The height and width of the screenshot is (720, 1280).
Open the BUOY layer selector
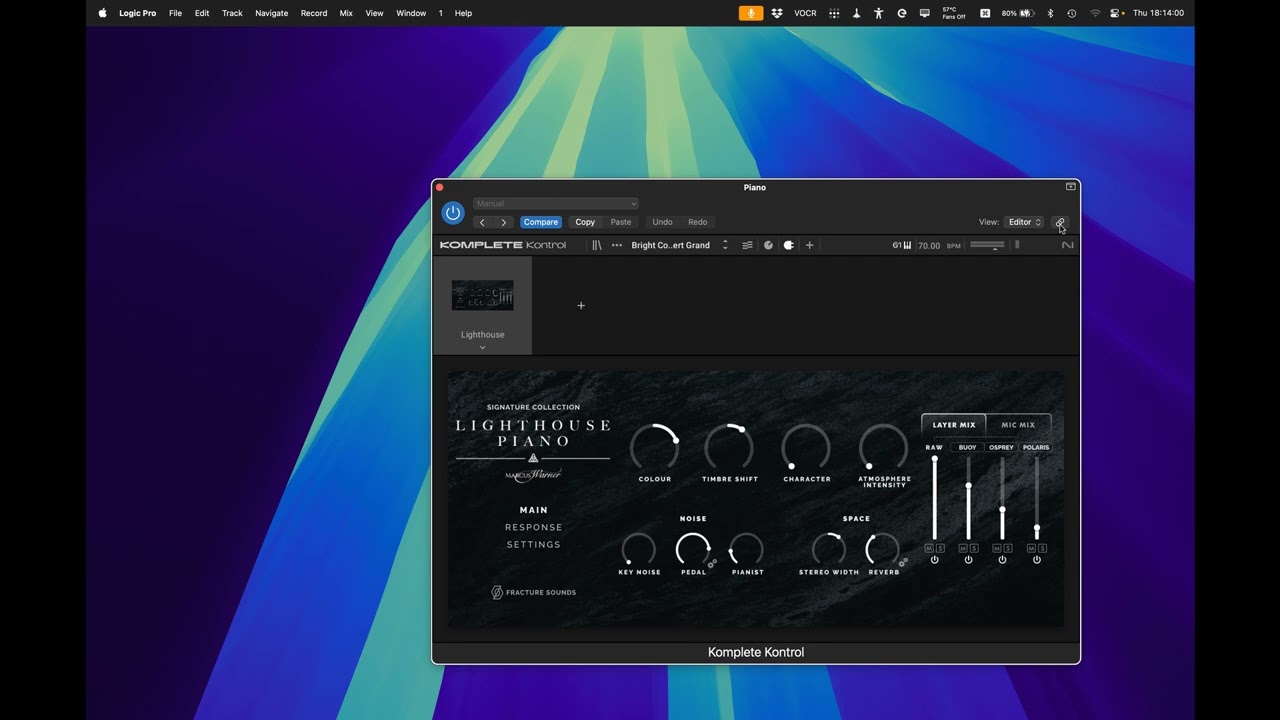coord(968,447)
